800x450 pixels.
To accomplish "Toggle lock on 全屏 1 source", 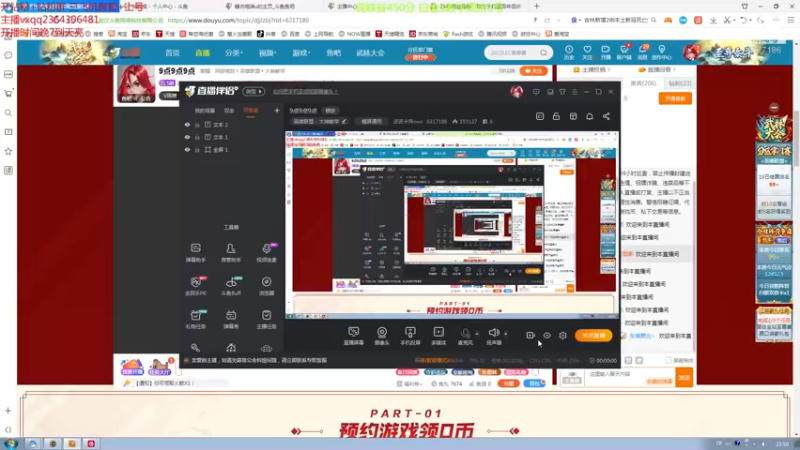I will pos(197,149).
